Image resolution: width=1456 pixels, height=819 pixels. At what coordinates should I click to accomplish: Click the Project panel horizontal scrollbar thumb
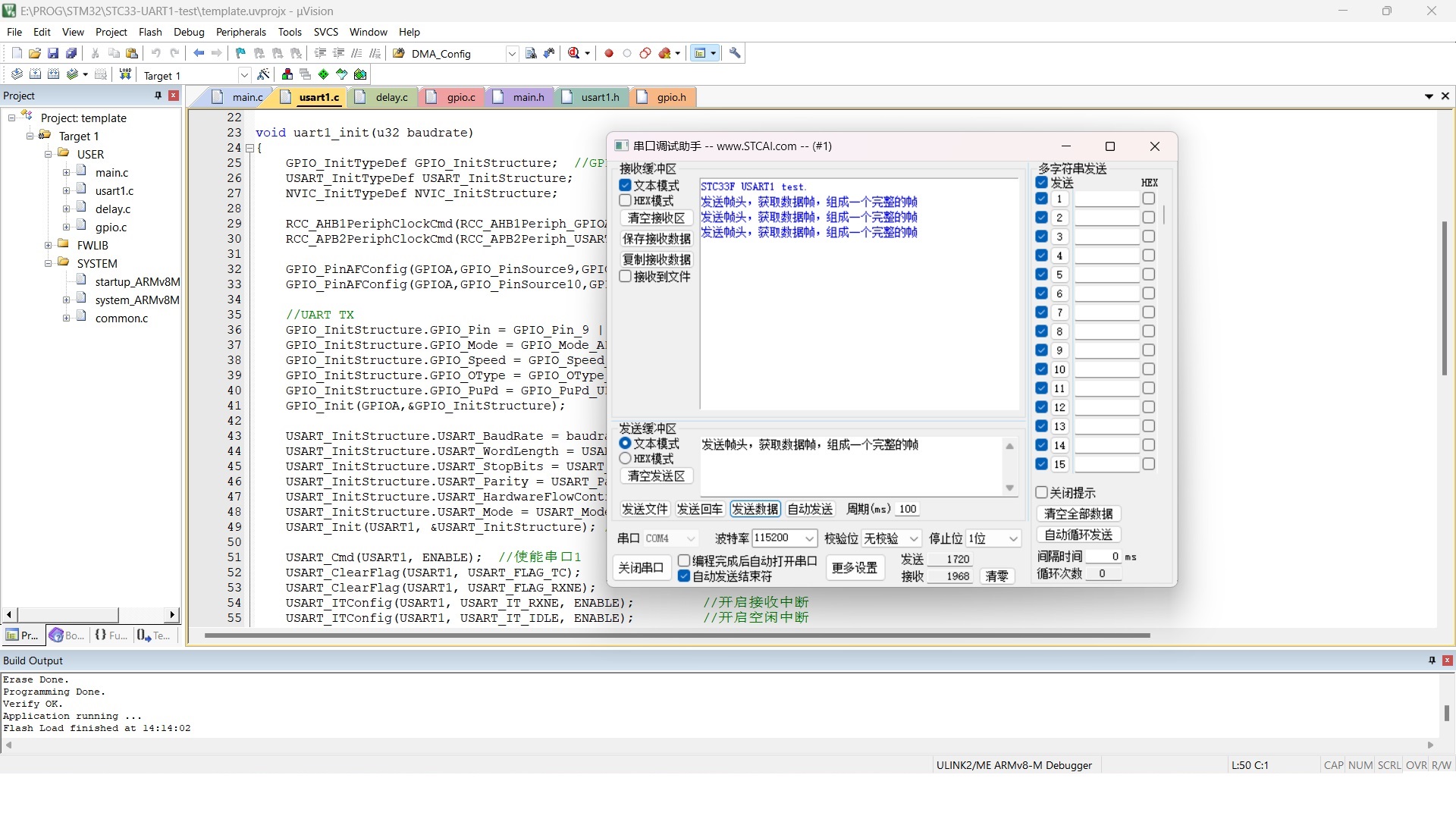click(68, 614)
